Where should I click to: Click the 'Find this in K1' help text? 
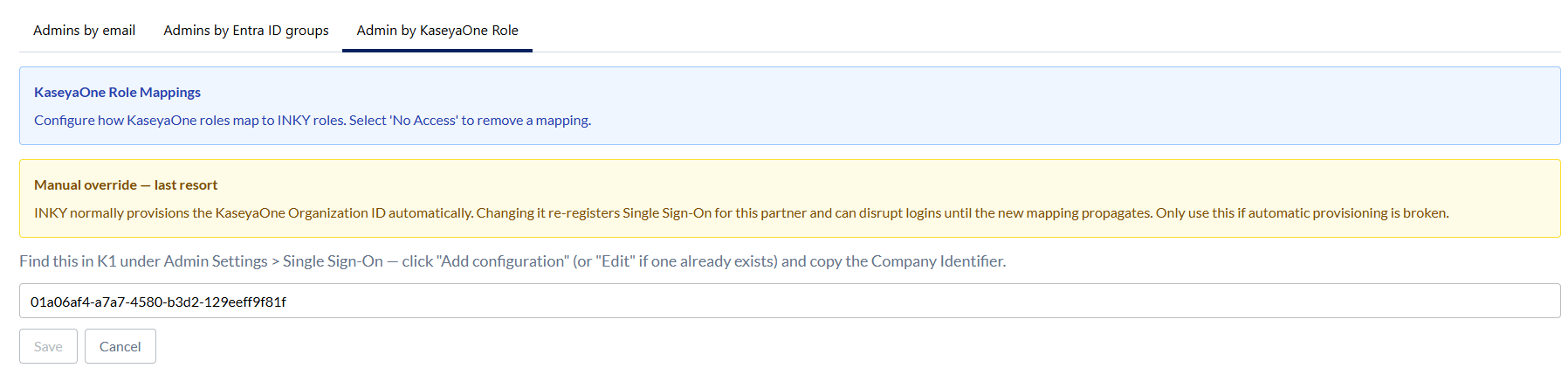click(x=512, y=261)
